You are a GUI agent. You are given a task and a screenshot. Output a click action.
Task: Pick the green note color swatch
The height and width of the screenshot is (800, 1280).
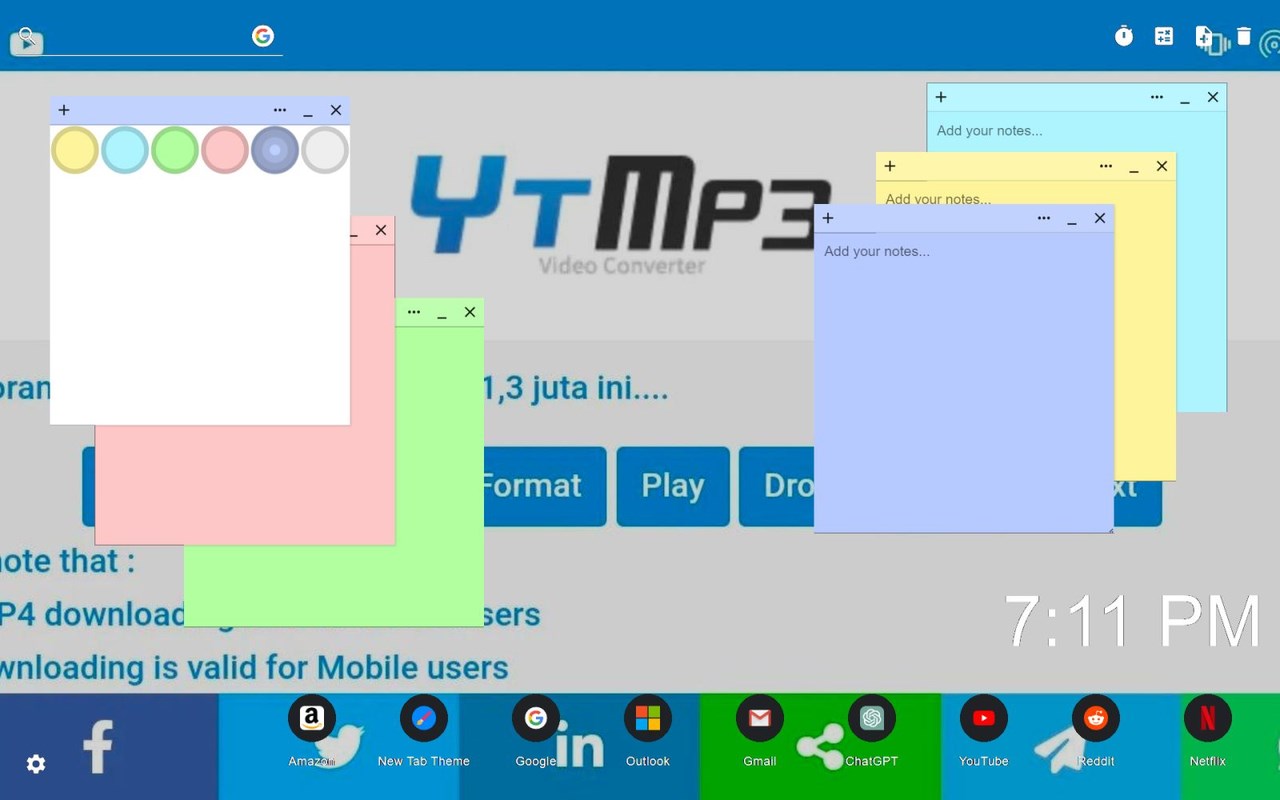[175, 150]
